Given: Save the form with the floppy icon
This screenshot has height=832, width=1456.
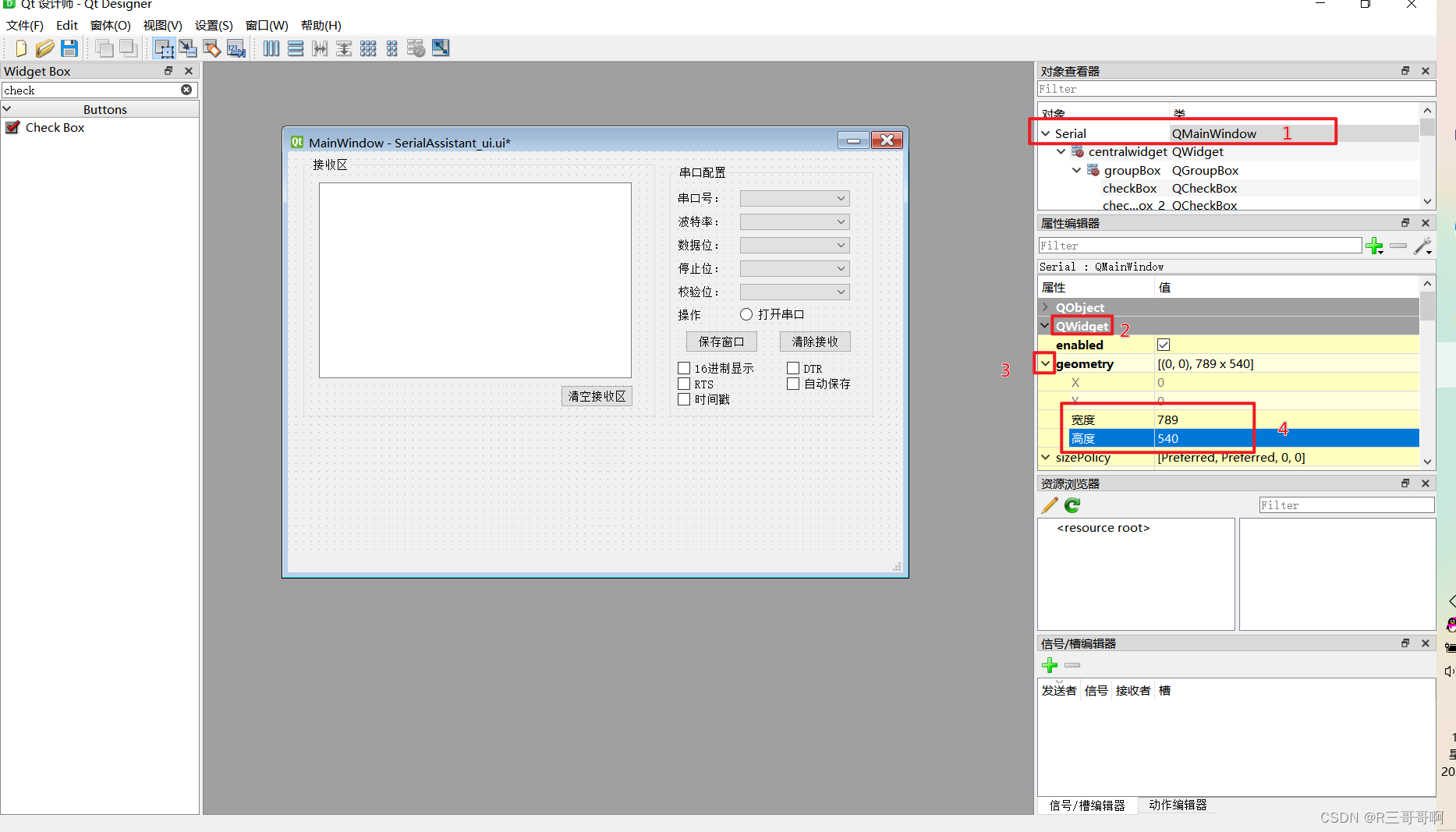Looking at the screenshot, I should pyautogui.click(x=69, y=48).
